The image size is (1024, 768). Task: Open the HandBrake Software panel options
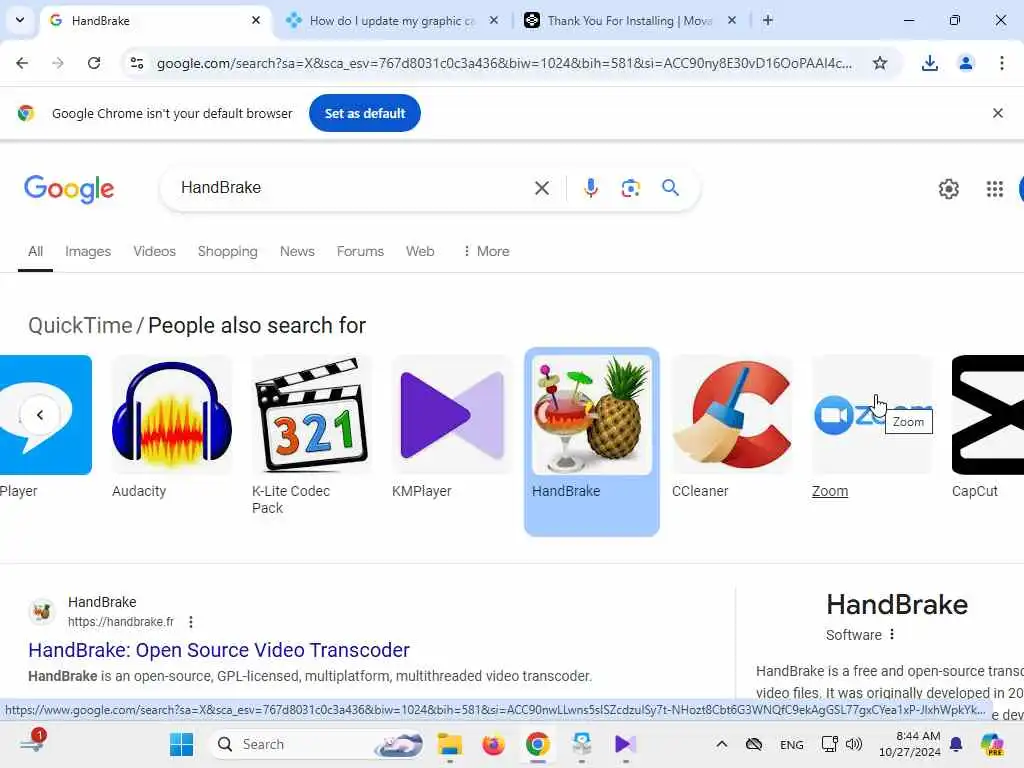(x=892, y=635)
